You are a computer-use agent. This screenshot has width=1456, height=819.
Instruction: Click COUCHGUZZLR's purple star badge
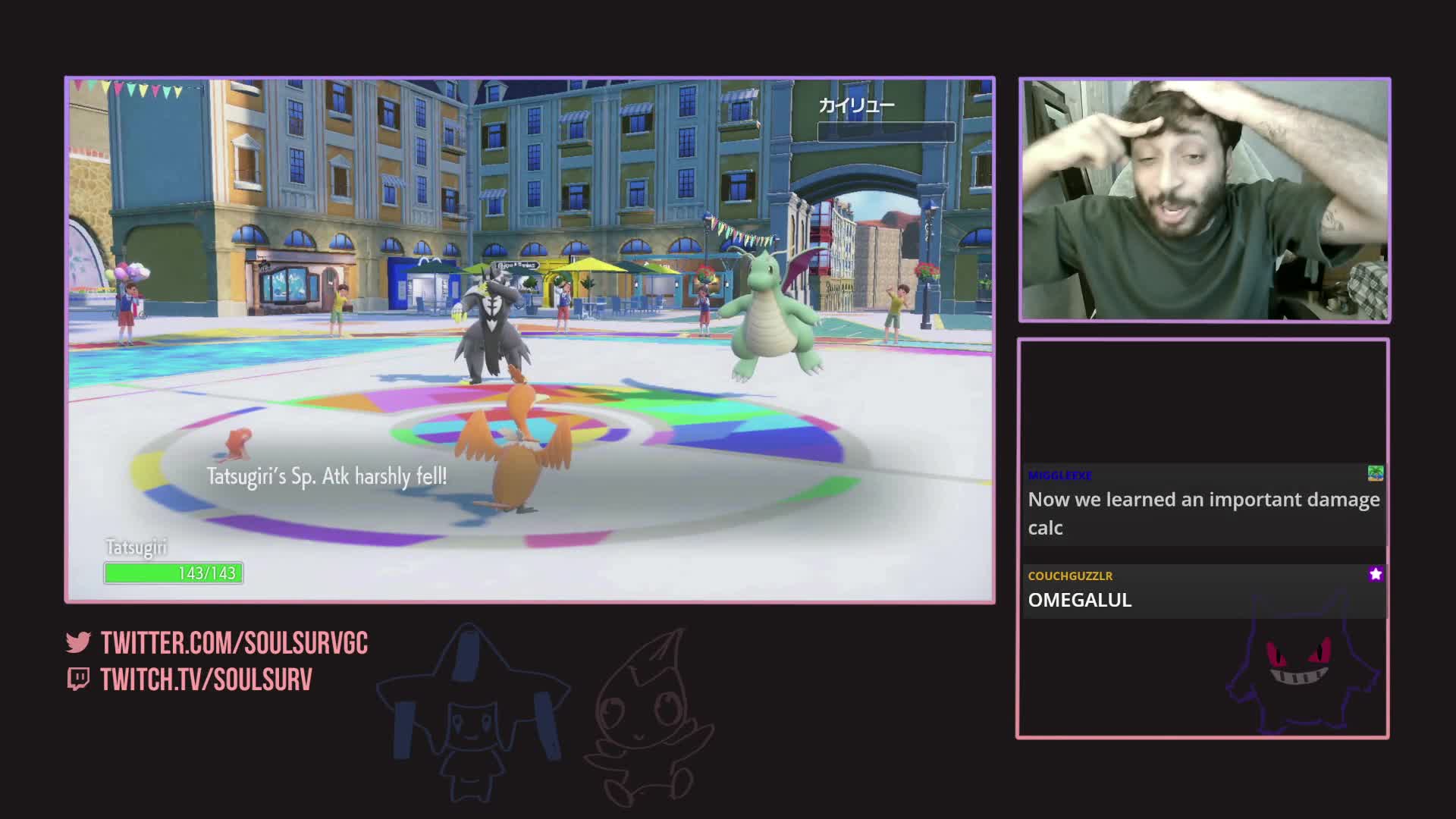1375,574
